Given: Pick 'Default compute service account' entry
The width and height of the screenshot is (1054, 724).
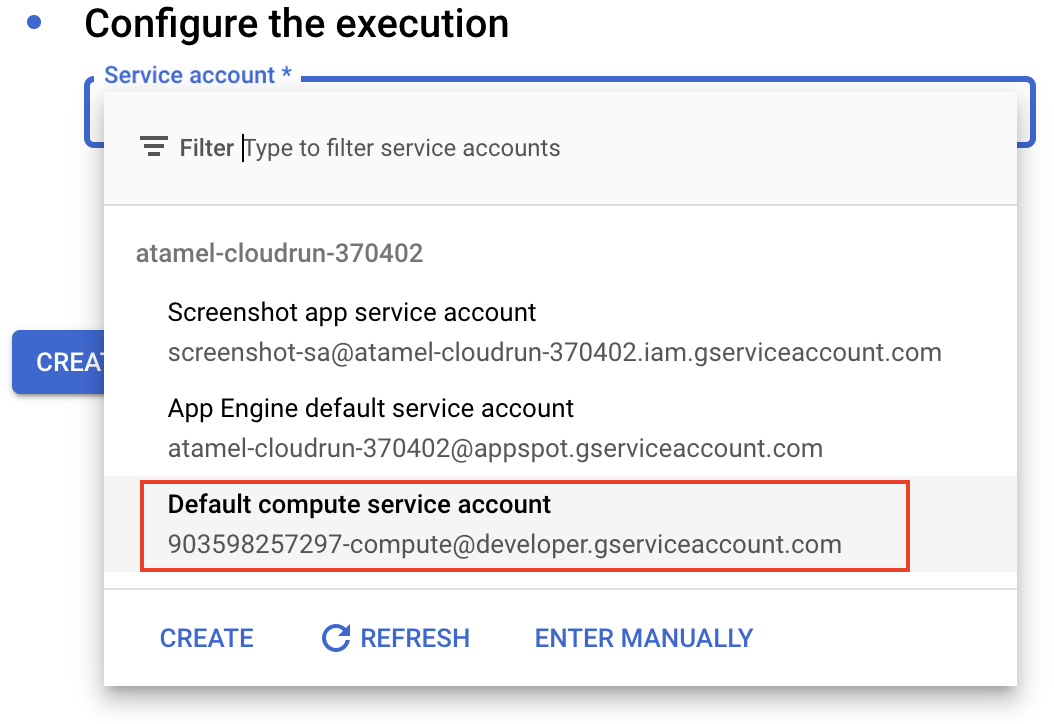Looking at the screenshot, I should click(360, 505).
